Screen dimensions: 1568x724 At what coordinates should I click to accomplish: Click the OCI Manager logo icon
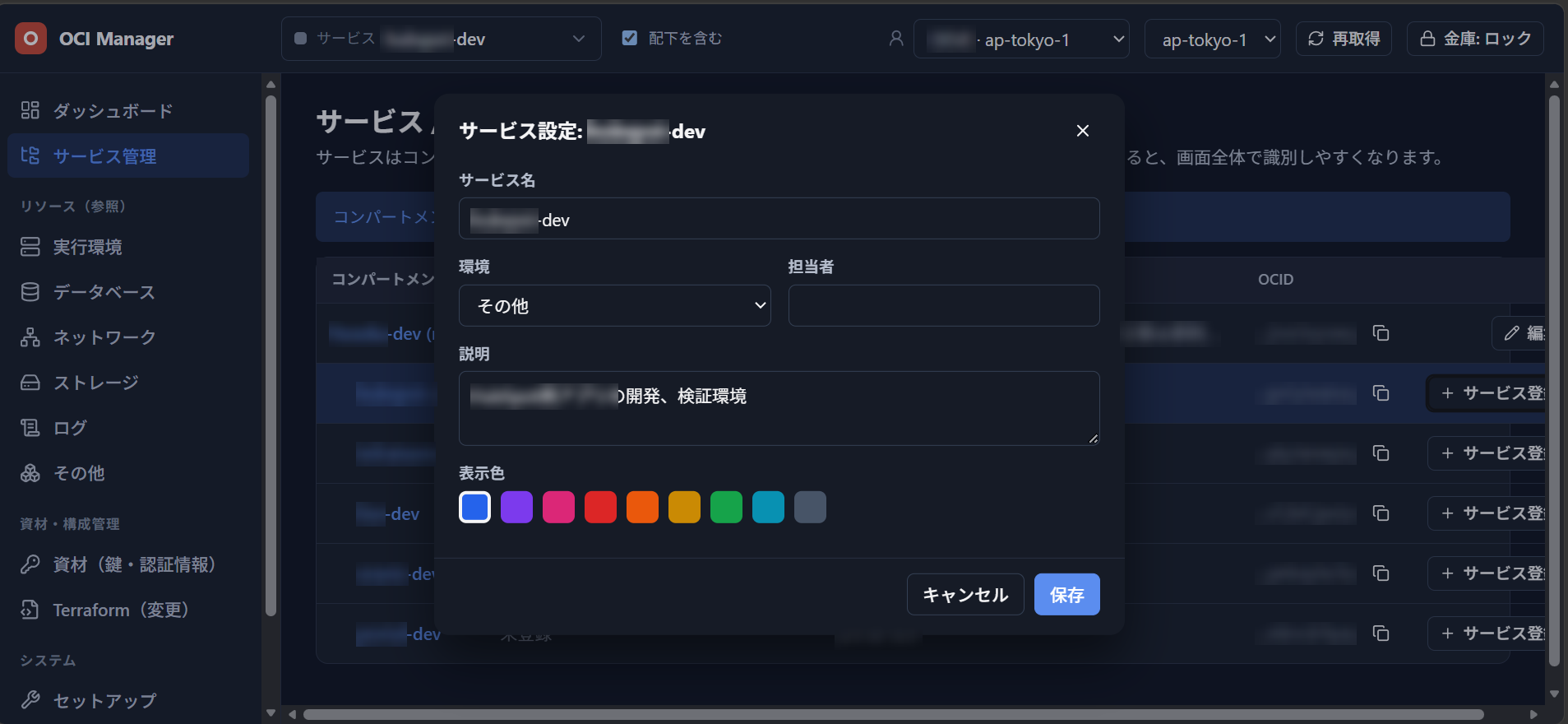point(30,38)
